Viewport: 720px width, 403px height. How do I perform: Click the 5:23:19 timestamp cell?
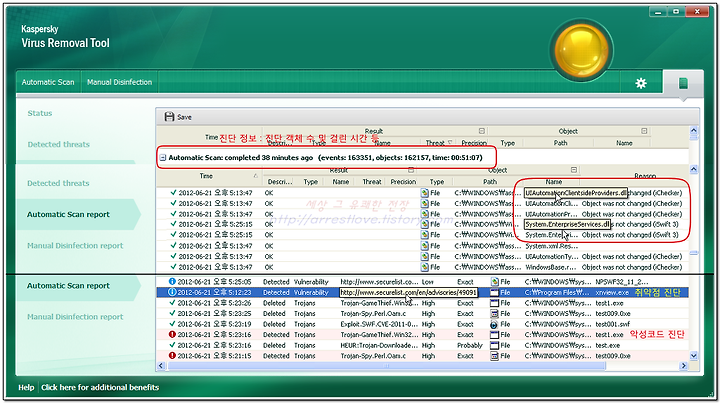click(x=214, y=324)
